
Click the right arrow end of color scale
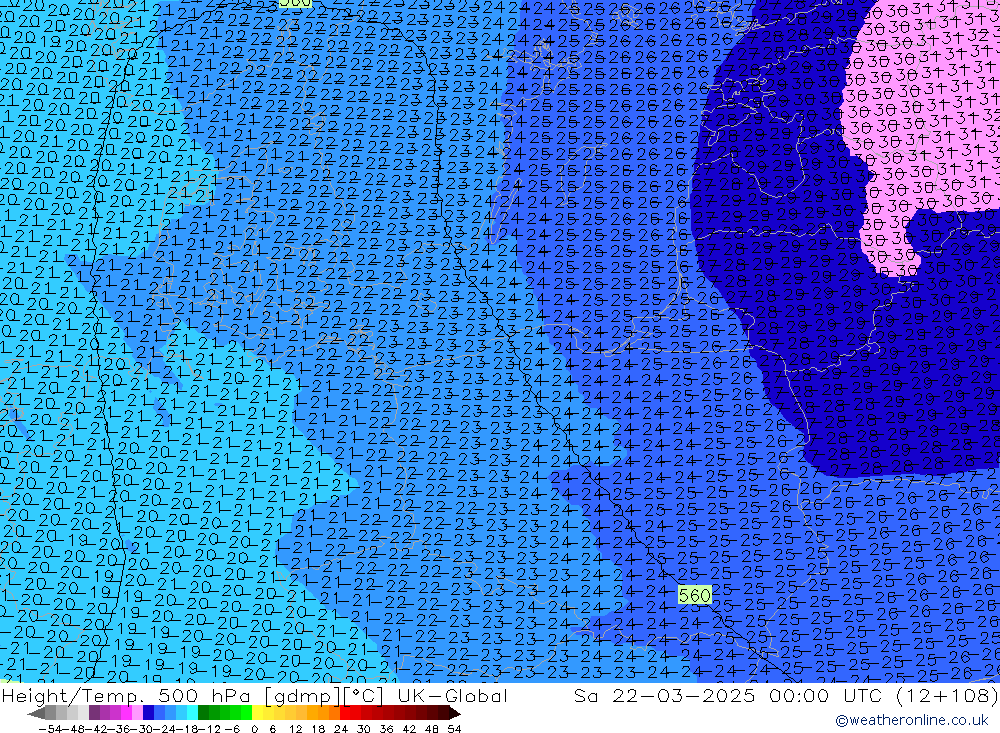(455, 713)
